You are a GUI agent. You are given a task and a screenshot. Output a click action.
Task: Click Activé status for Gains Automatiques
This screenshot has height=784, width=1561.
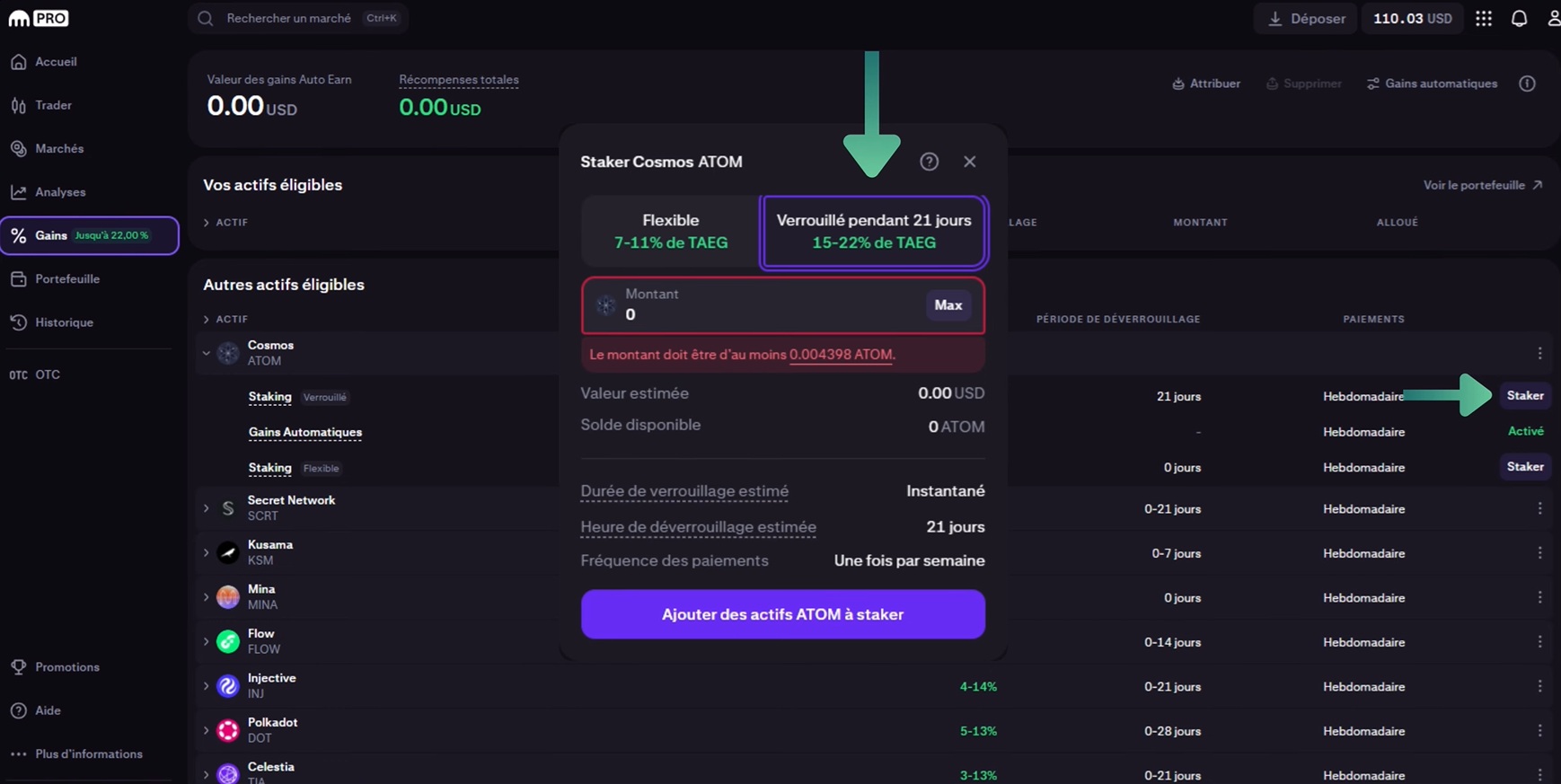1525,432
